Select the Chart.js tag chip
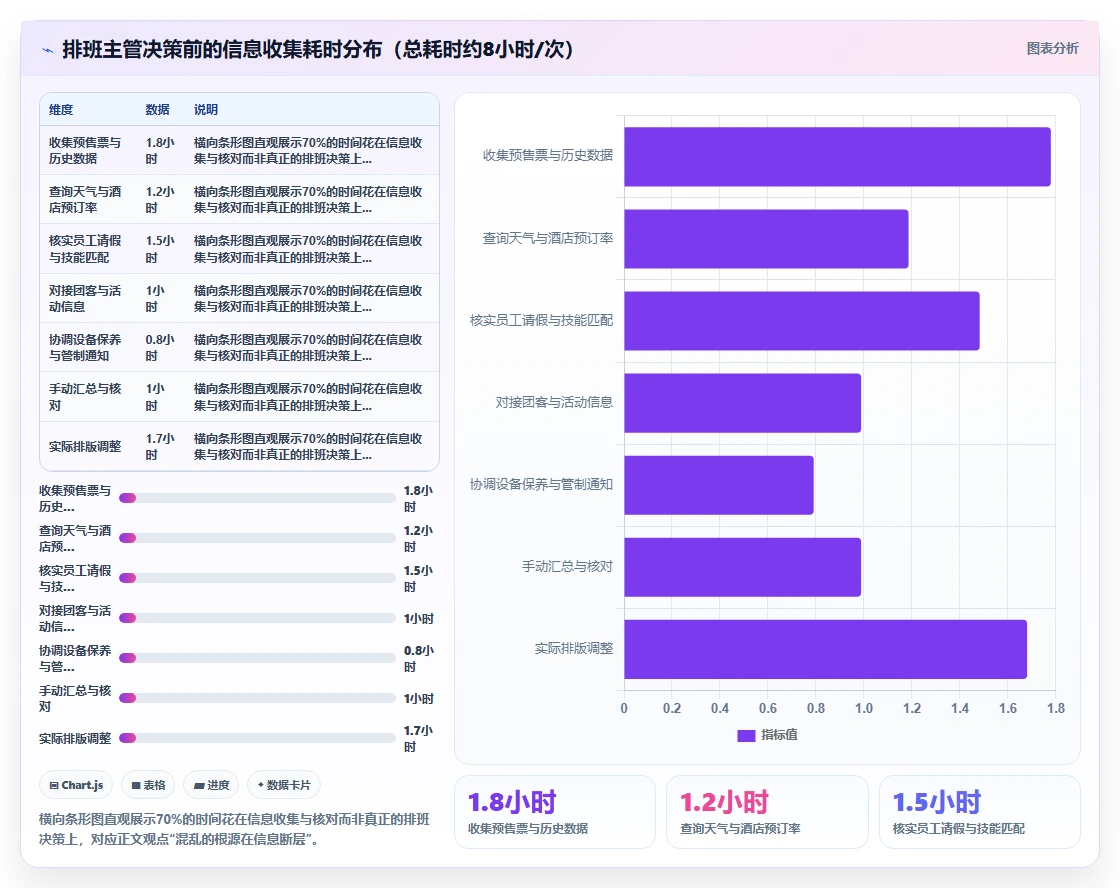The width and height of the screenshot is (1120, 888). 76,785
